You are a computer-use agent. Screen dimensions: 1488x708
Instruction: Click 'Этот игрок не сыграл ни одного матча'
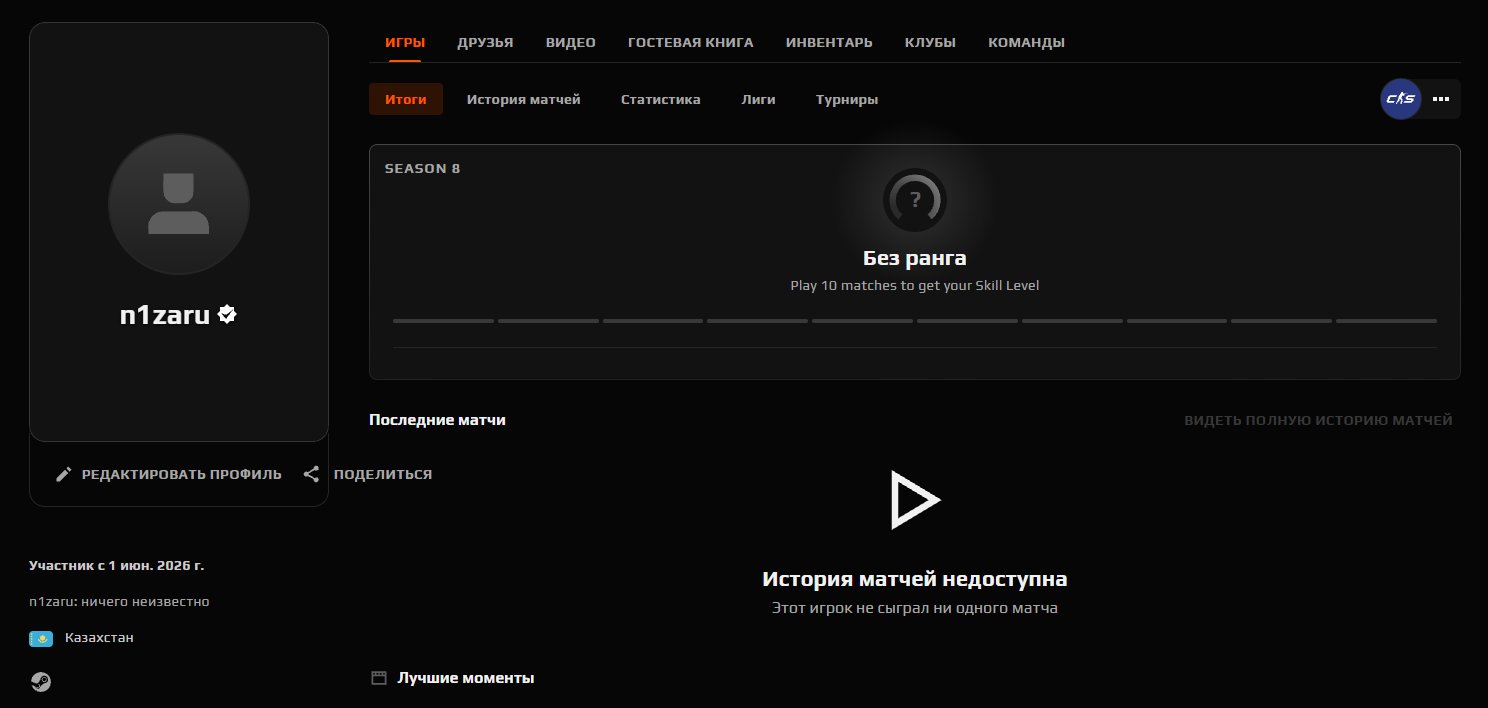pyautogui.click(x=915, y=607)
